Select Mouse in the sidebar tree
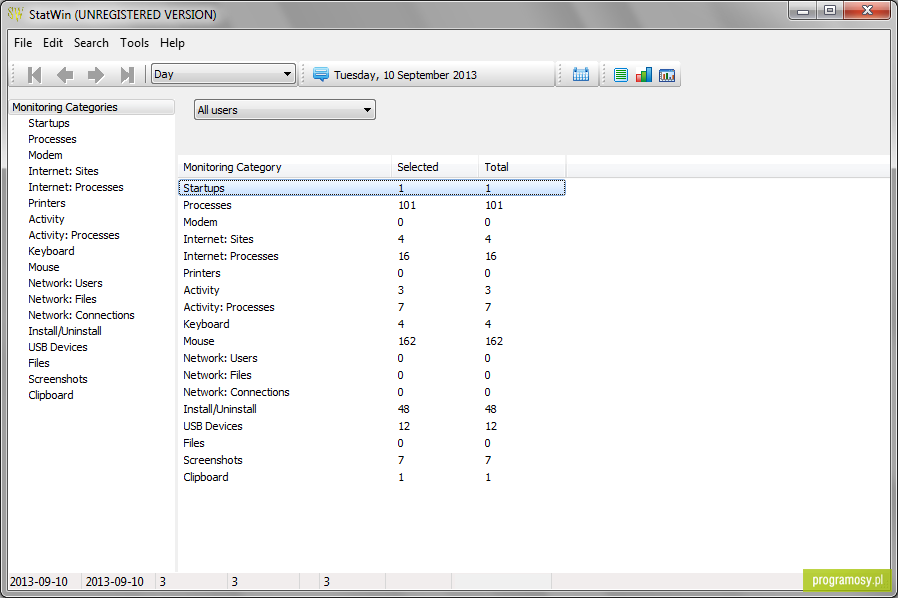Screen dimensions: 898x598 [x=44, y=267]
